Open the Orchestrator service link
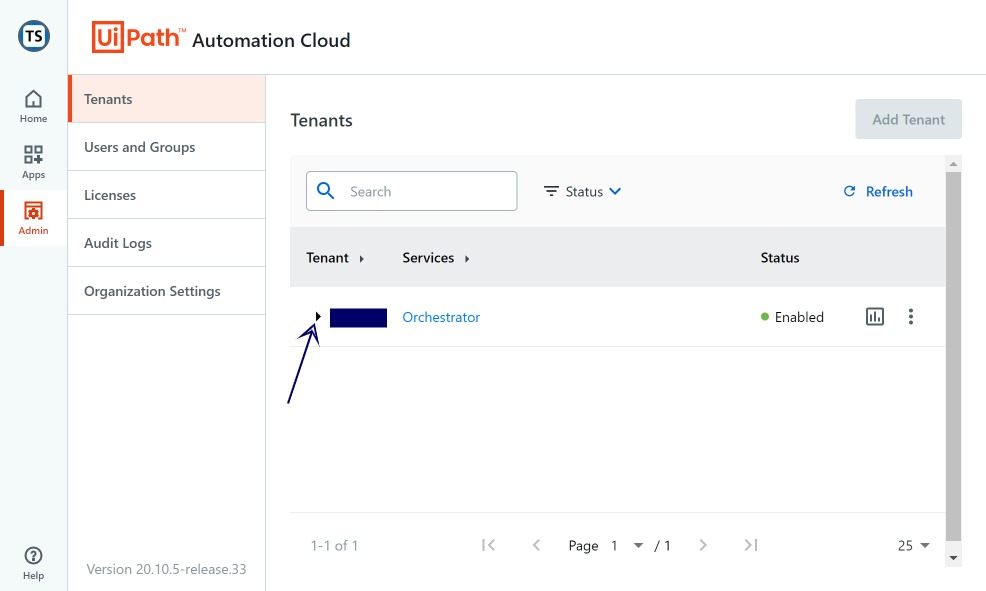This screenshot has width=986, height=591. (x=441, y=317)
